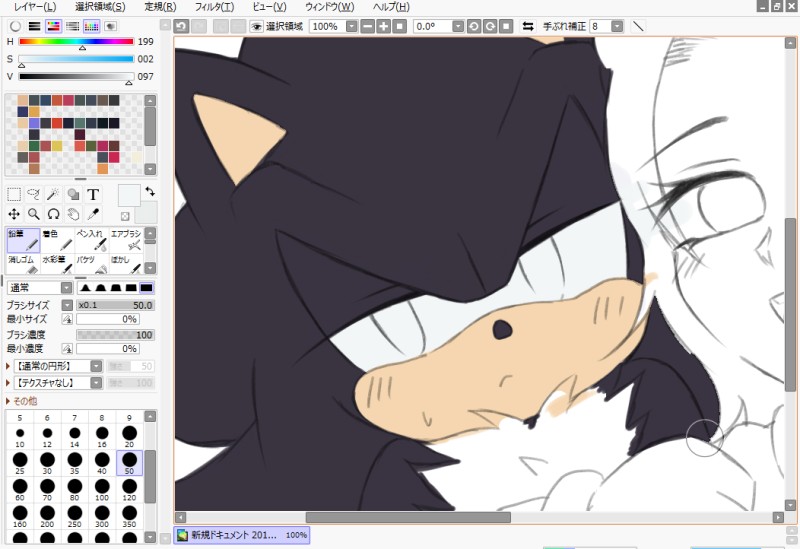Toggle pressure for 最小濃度
800x549 pixels.
67,349
